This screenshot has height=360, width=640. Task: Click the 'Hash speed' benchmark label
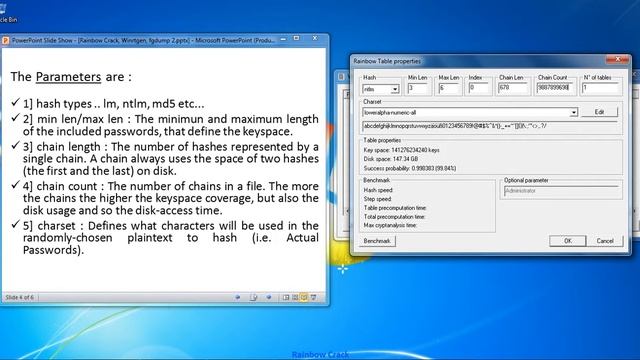(378, 190)
